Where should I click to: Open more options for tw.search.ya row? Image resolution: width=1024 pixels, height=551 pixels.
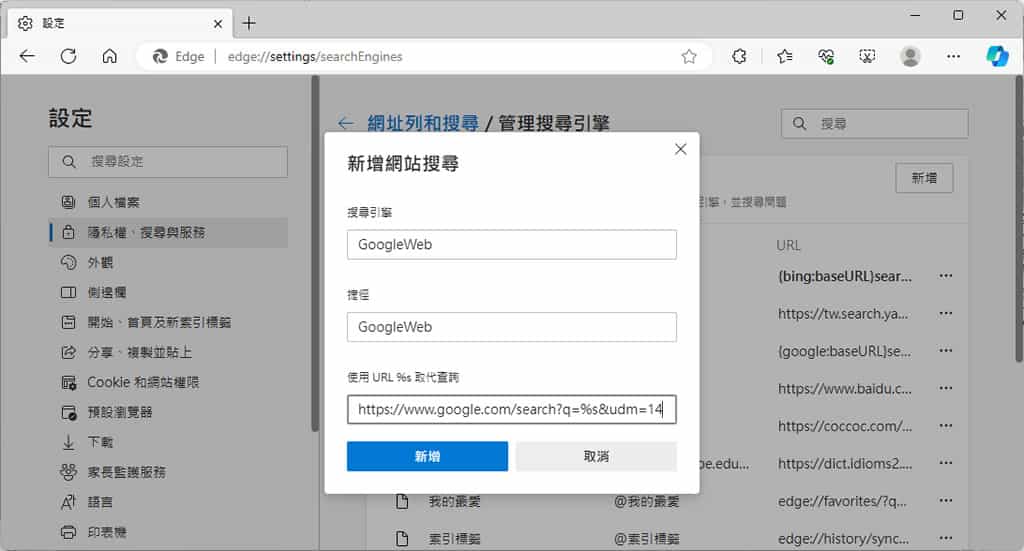(945, 313)
